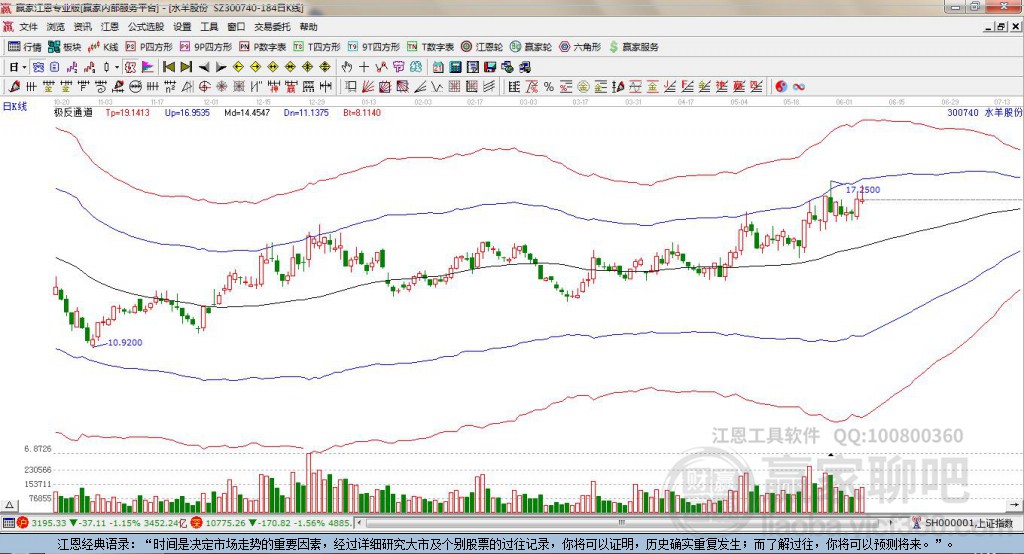Click the yellow diamond left-arrow icon
Viewport: 1024px width, 554px height.
[x=238, y=67]
